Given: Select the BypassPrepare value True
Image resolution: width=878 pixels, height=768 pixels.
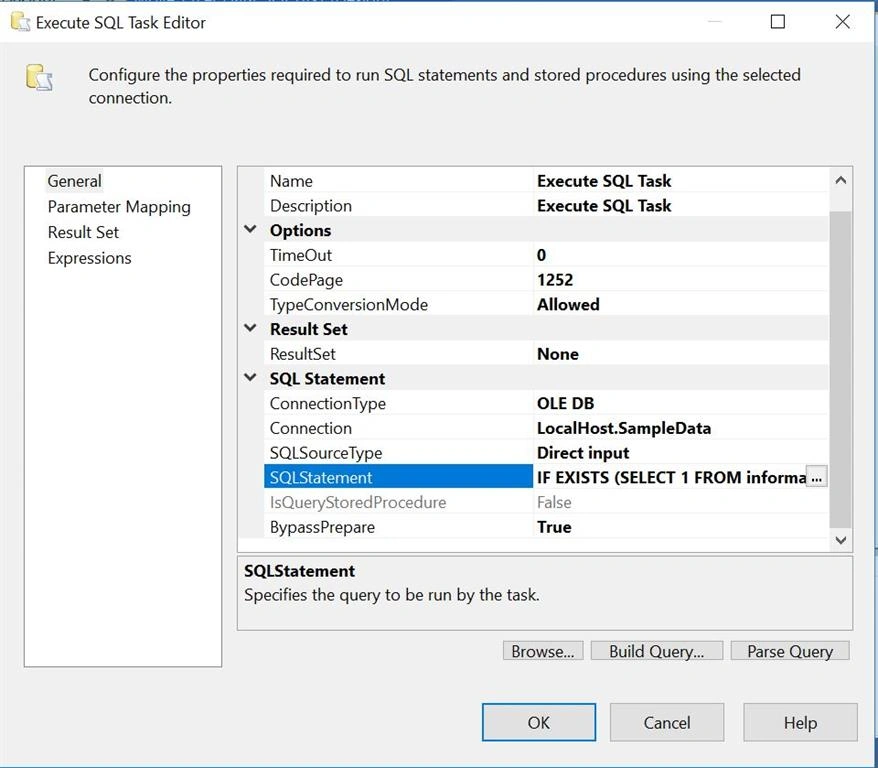Looking at the screenshot, I should tap(680, 527).
